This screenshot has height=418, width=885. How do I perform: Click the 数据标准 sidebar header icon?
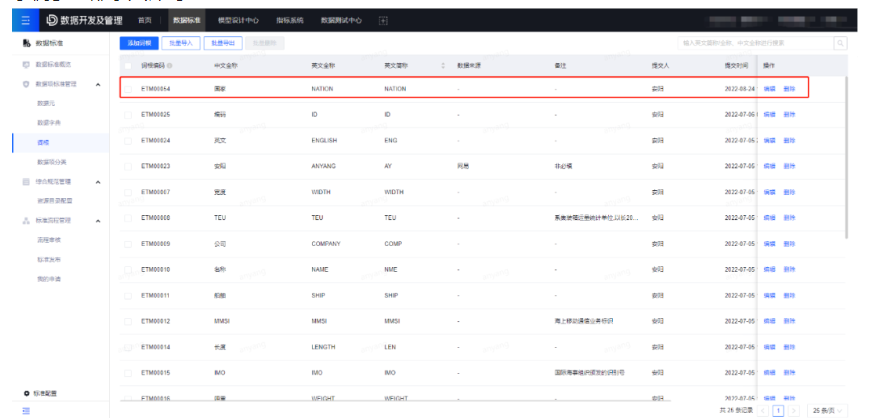(x=26, y=43)
